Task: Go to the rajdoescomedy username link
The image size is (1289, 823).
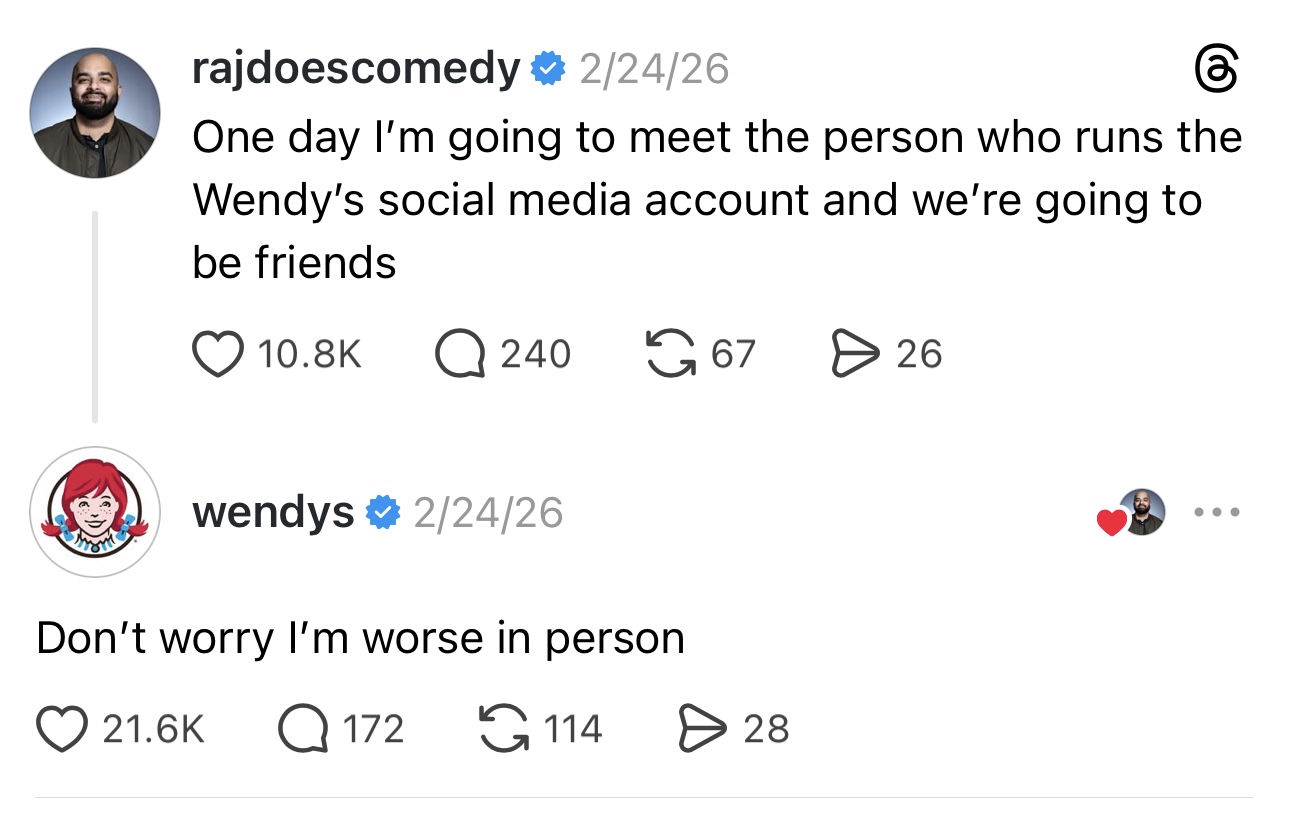Action: tap(356, 69)
